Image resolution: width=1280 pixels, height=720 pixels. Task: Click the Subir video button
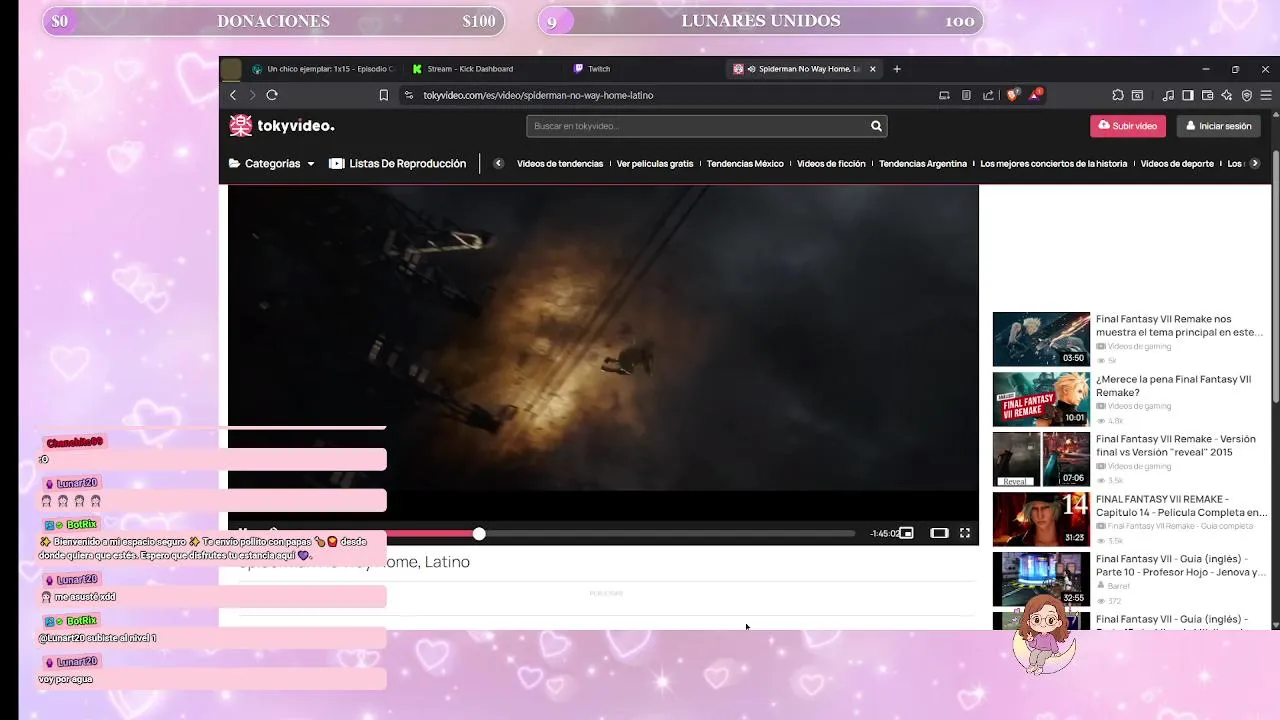(x=1127, y=126)
